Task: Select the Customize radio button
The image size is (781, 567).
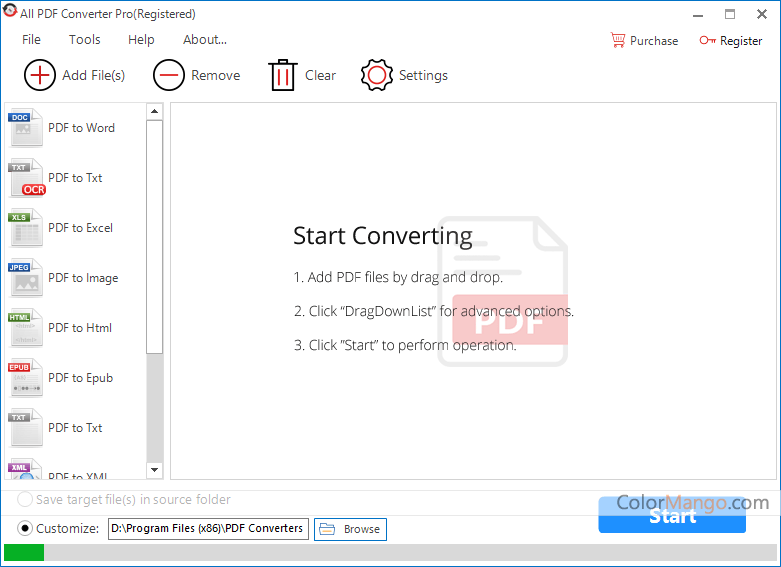Action: 25,528
